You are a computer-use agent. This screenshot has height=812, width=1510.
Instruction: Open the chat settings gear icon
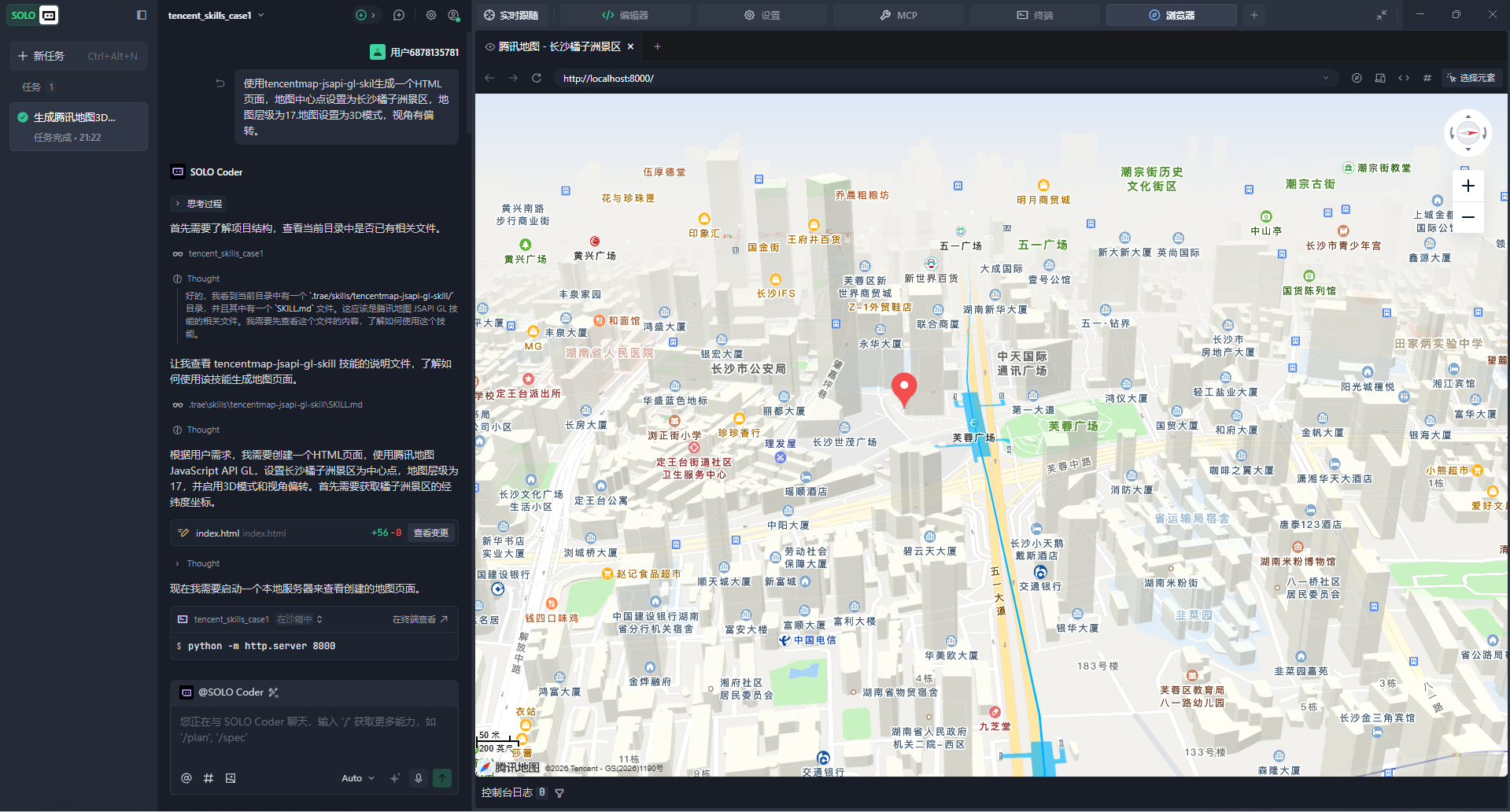430,15
